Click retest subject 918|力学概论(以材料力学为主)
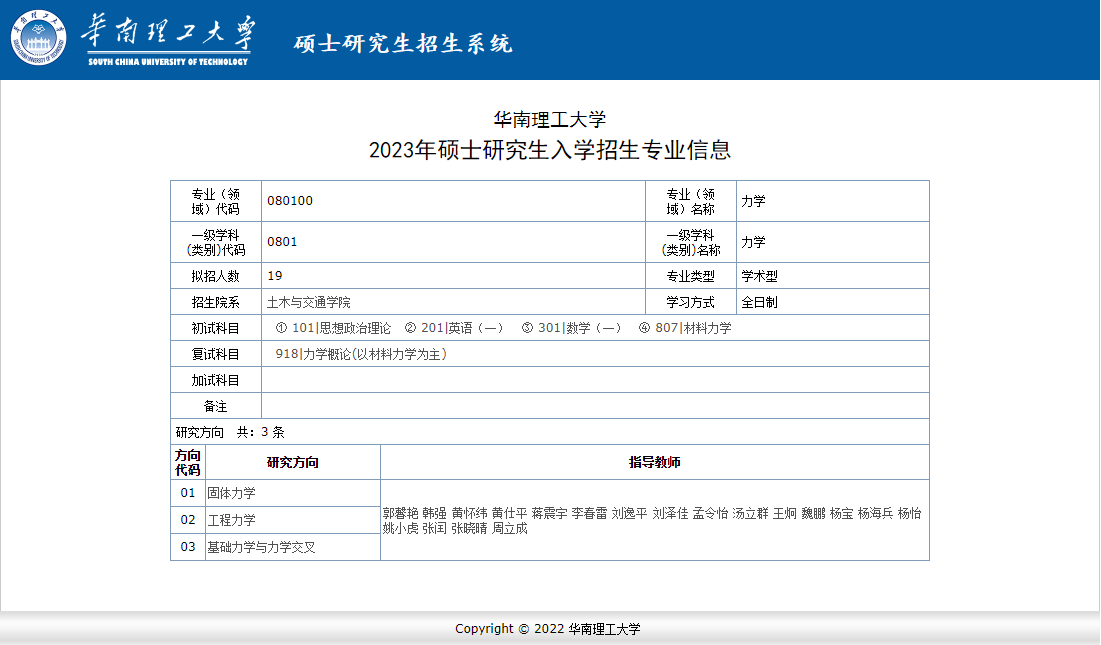This screenshot has height=645, width=1101. pos(361,354)
